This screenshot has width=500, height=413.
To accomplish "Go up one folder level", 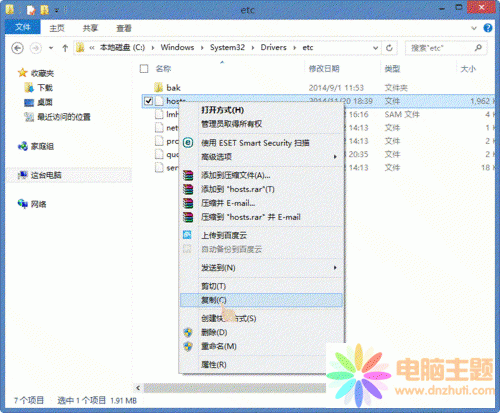I will point(65,48).
